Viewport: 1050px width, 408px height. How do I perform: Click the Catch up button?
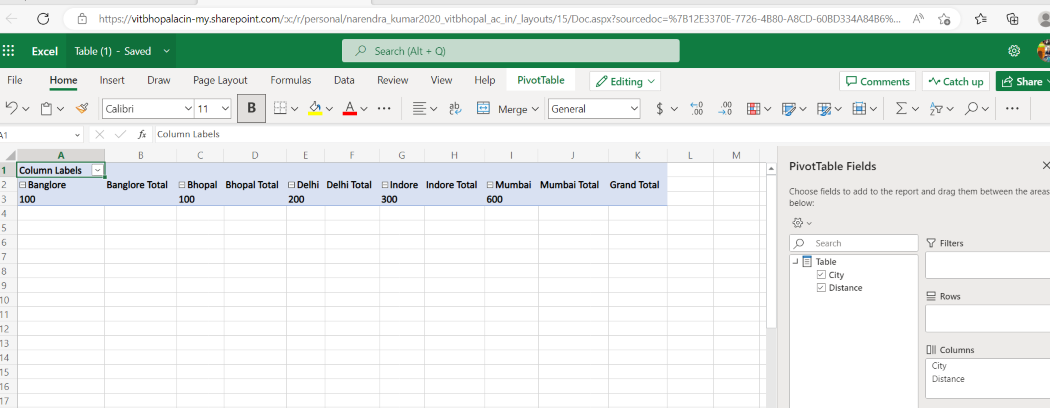tap(955, 81)
